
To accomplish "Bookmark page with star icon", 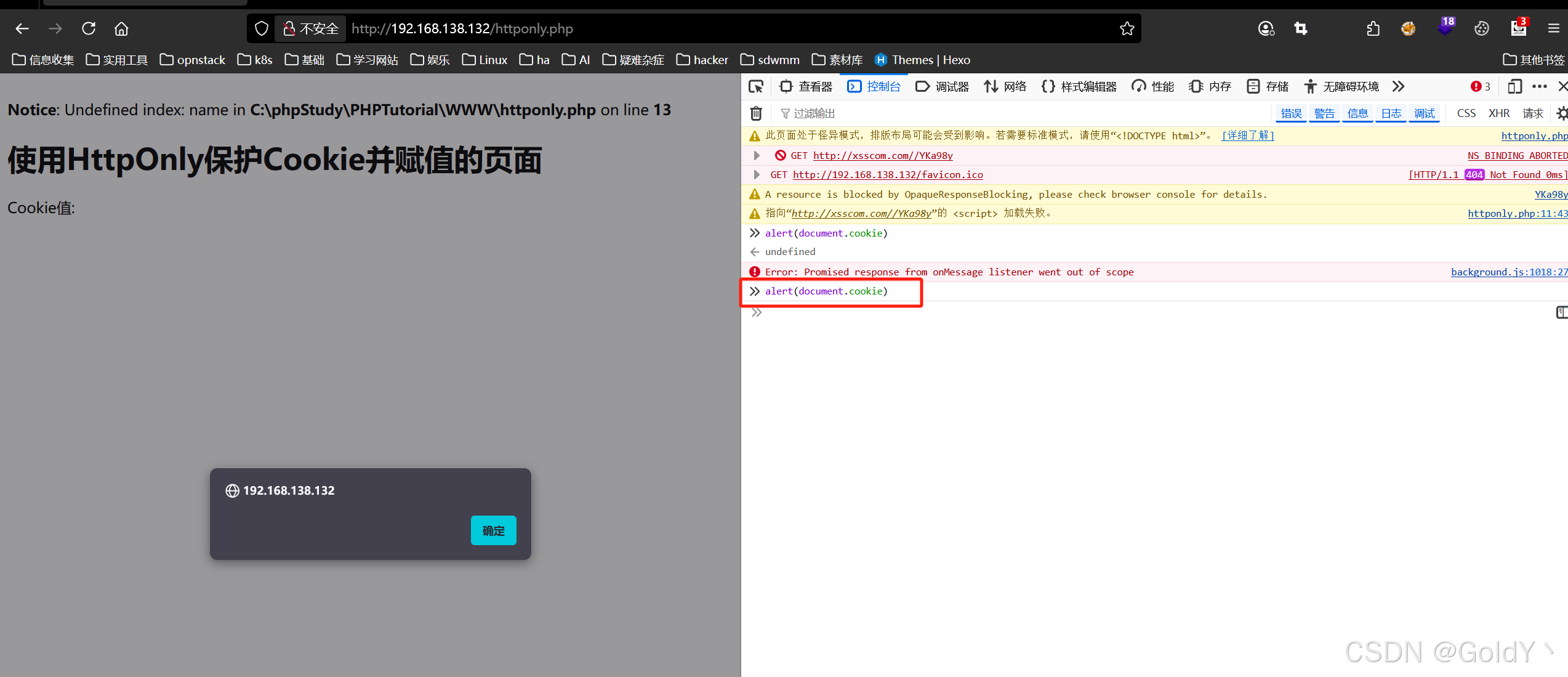I will [1127, 29].
